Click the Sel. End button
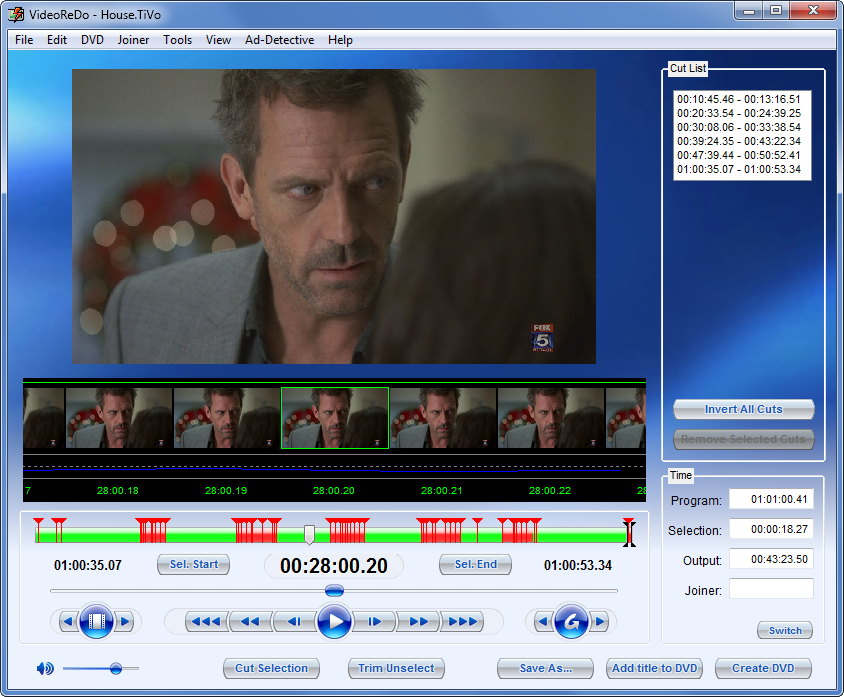844x697 pixels. pyautogui.click(x=475, y=564)
